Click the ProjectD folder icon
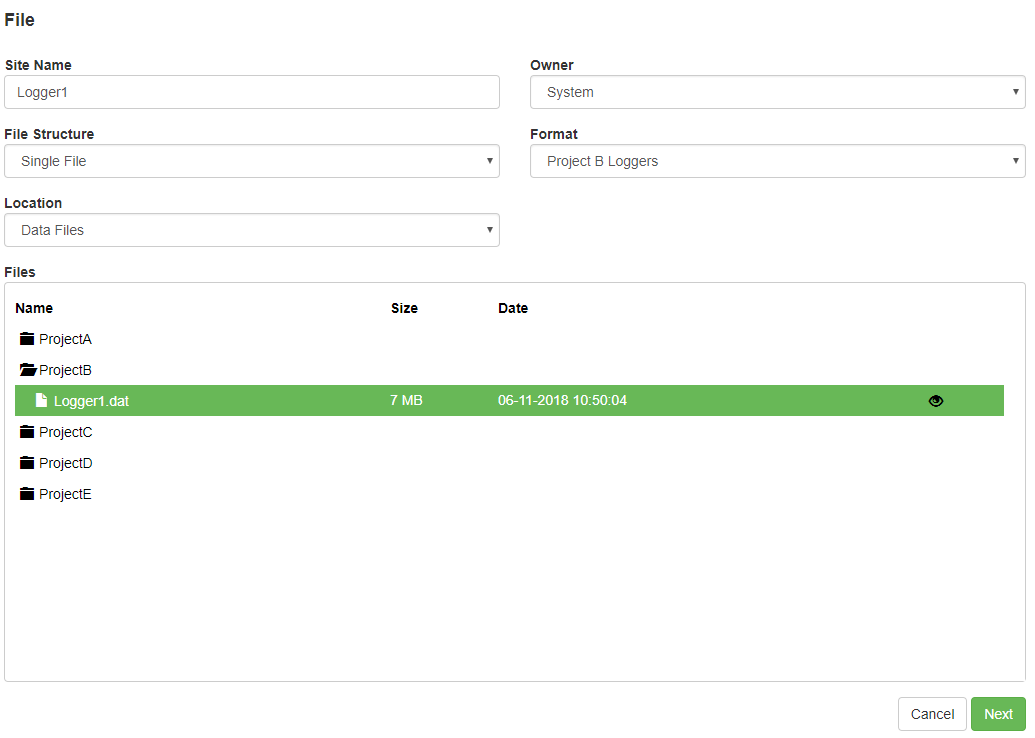Viewport: 1035px width, 738px height. tap(27, 463)
